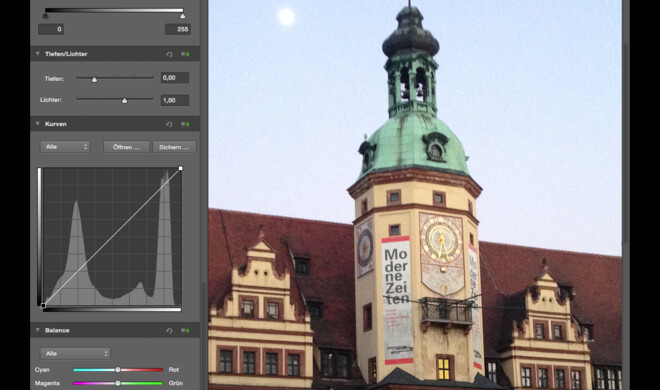Click the Magenta-Grün balance slider
Image resolution: width=660 pixels, height=390 pixels.
click(118, 383)
